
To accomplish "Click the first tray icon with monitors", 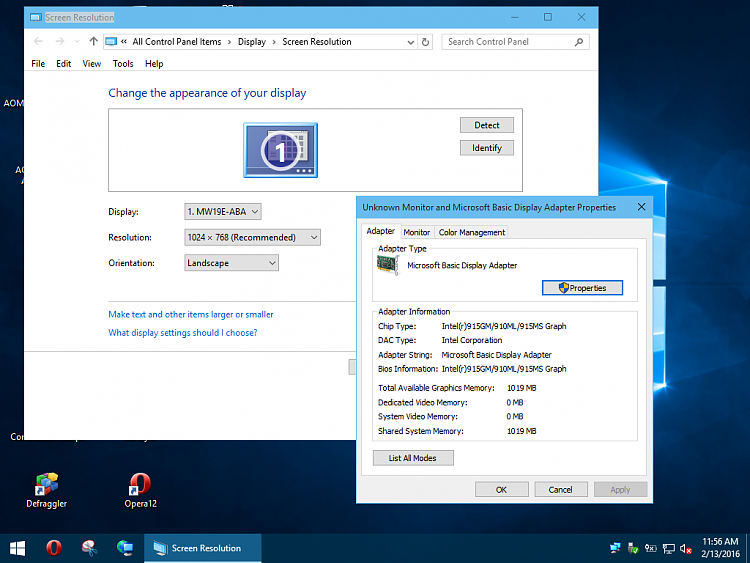I will [615, 548].
